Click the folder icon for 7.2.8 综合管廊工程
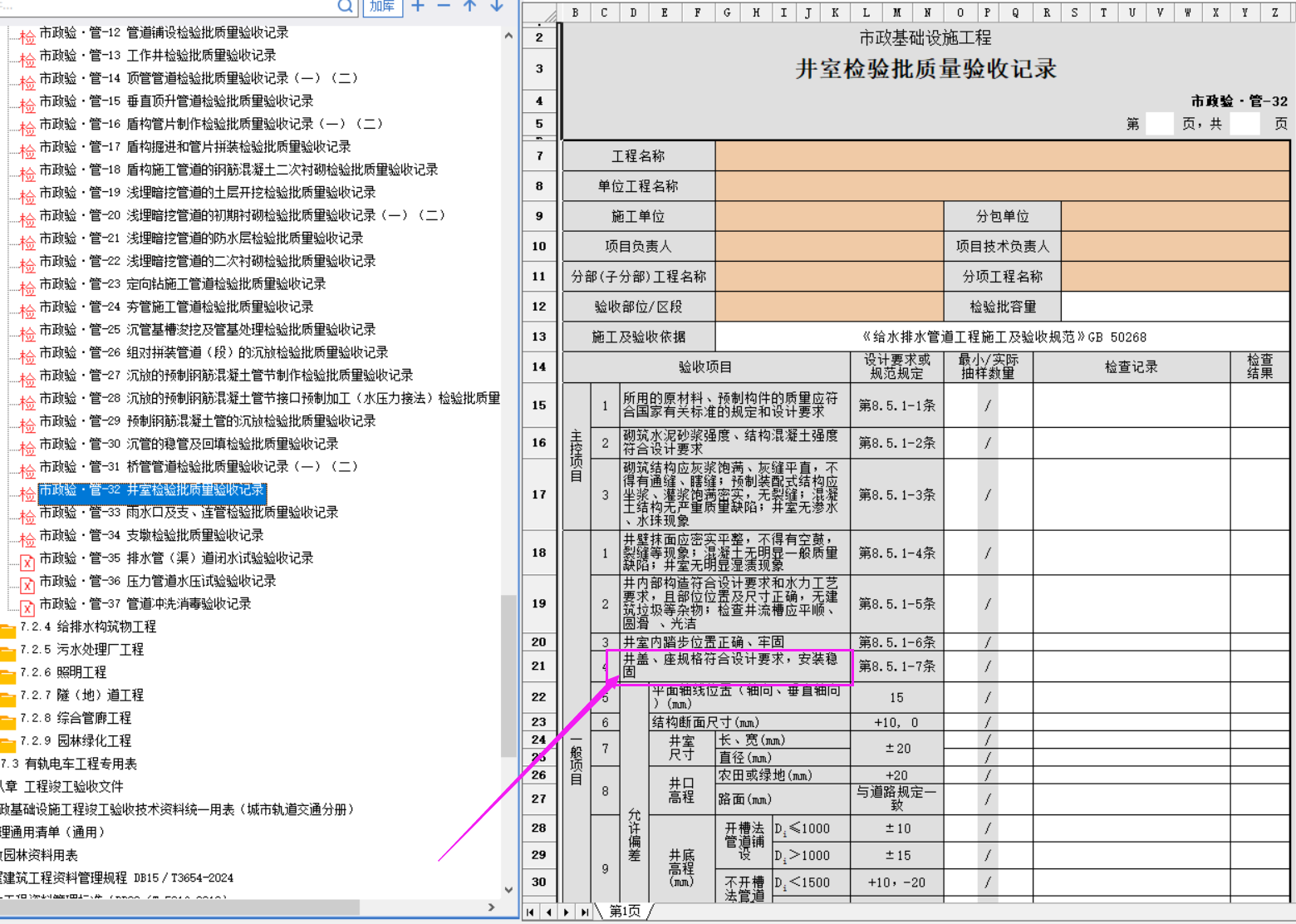Screen dimensions: 1296x924 pyautogui.click(x=7, y=721)
